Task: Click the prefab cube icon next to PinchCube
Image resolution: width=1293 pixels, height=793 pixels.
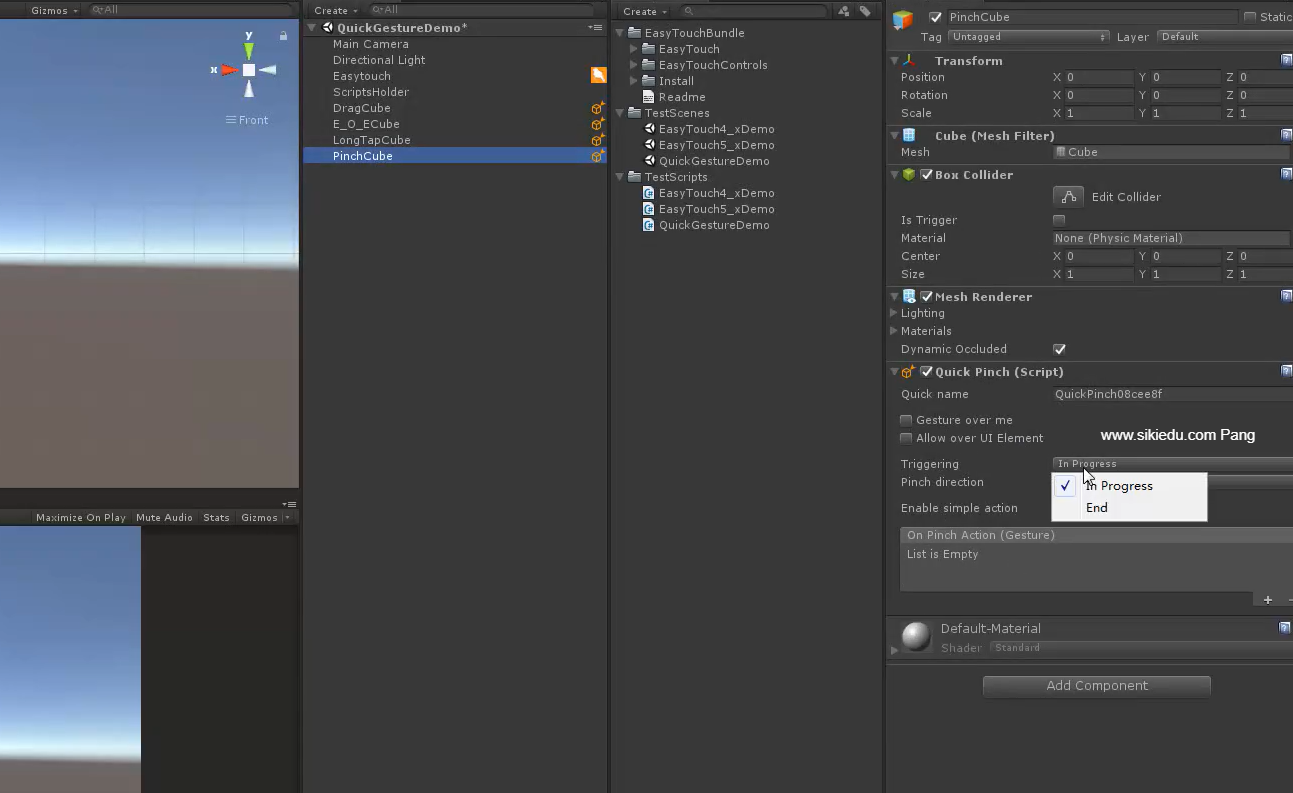Action: tap(597, 156)
